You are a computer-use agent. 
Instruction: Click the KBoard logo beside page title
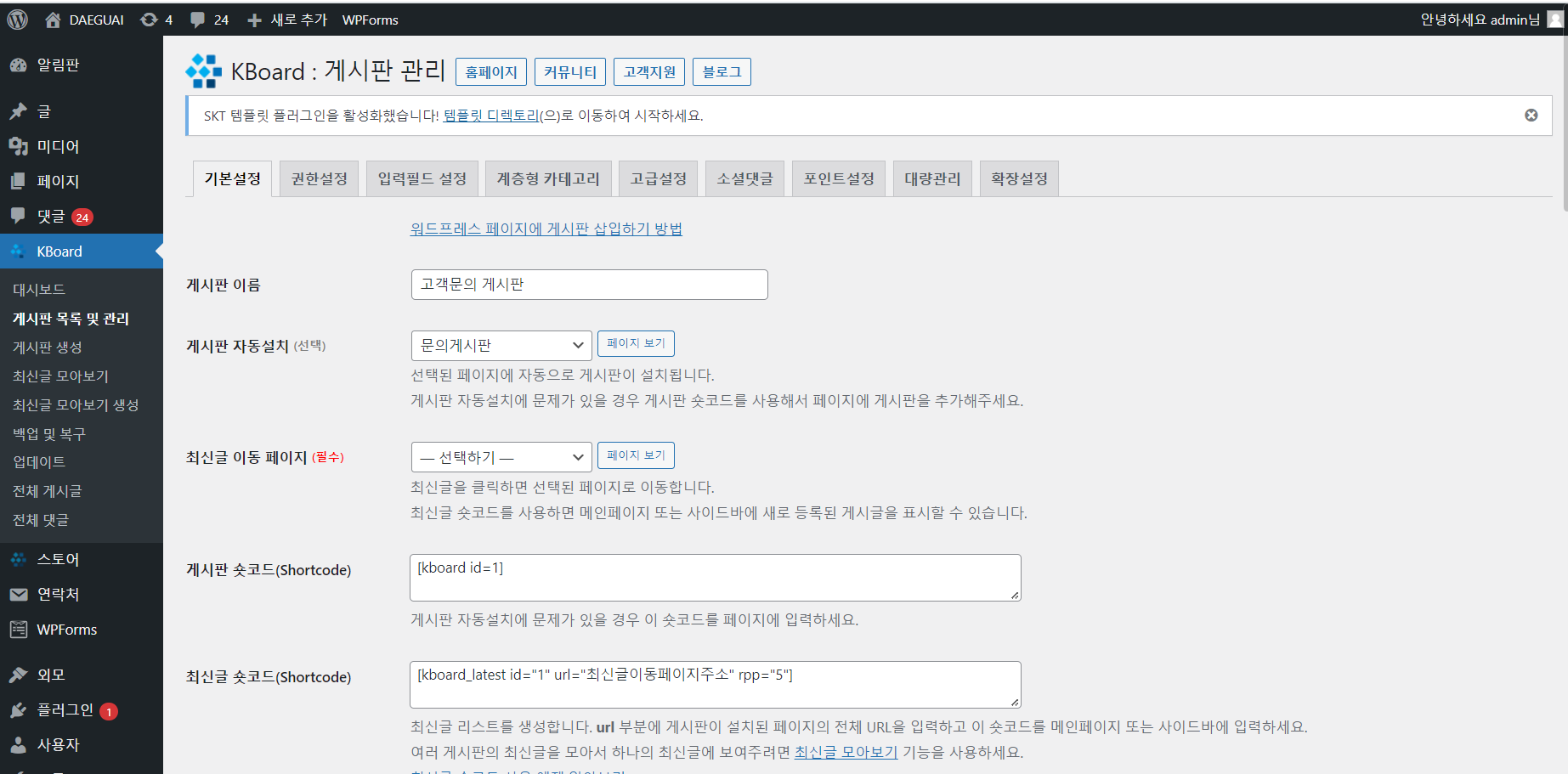point(204,71)
